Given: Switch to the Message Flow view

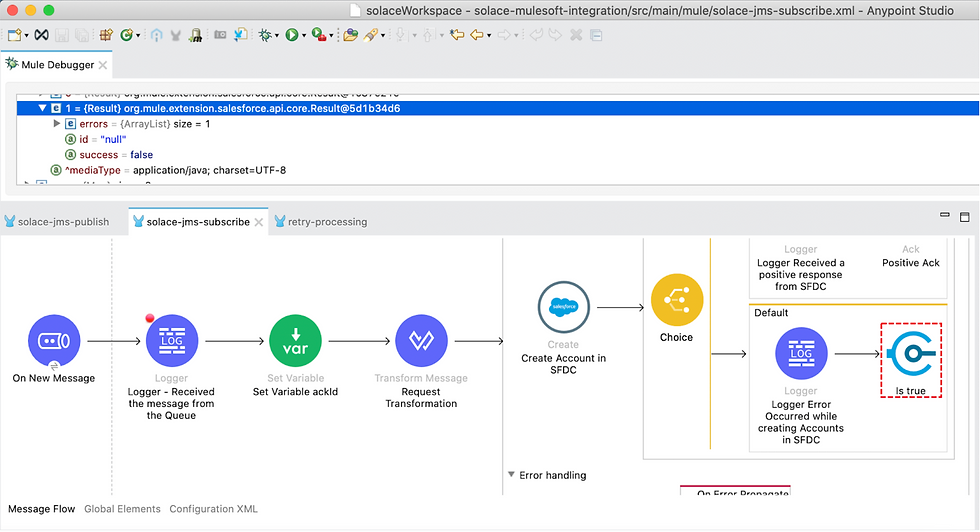Looking at the screenshot, I should (41, 509).
